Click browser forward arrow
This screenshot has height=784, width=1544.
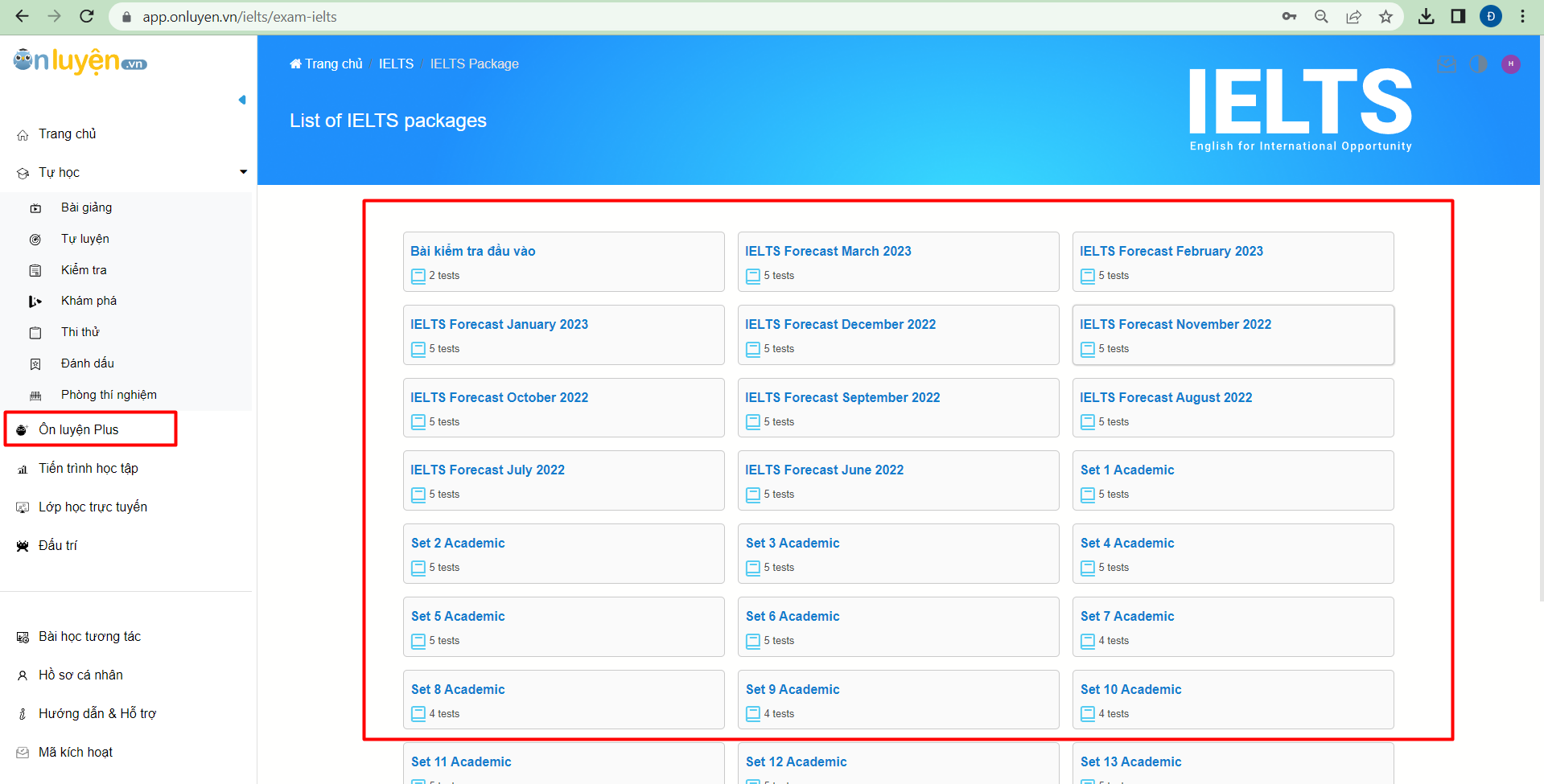pyautogui.click(x=54, y=16)
